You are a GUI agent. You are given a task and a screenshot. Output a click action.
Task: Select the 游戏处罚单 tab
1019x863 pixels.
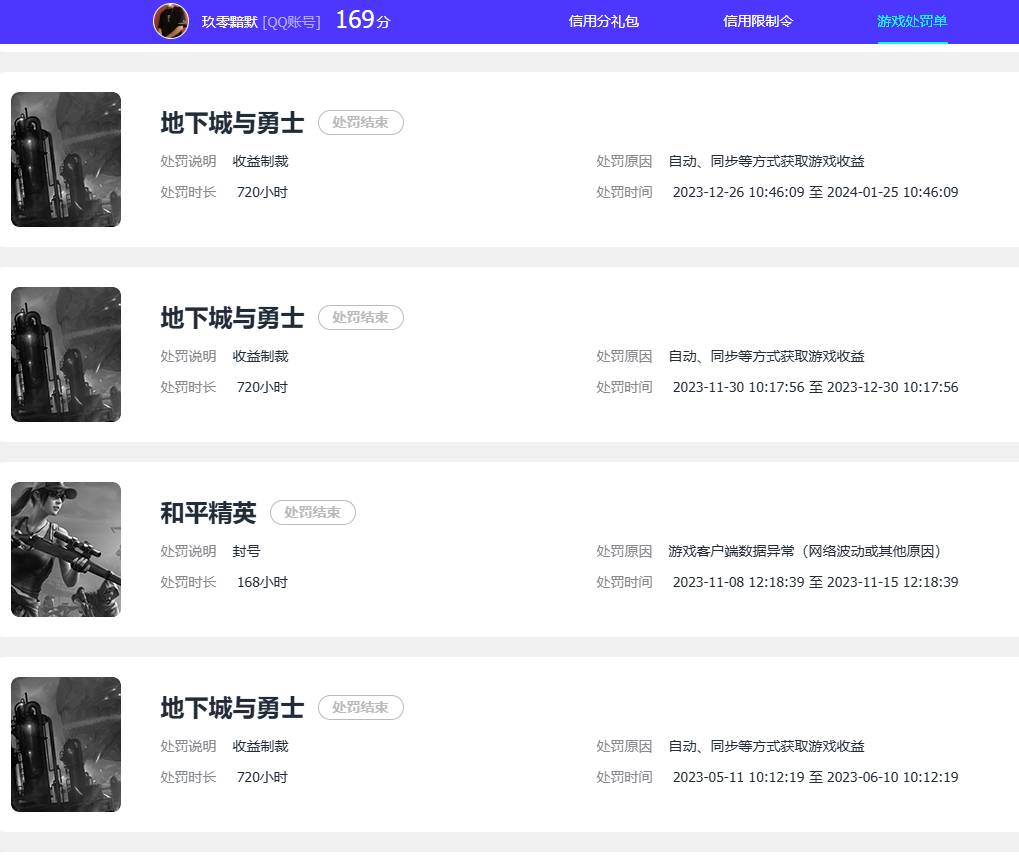[912, 21]
